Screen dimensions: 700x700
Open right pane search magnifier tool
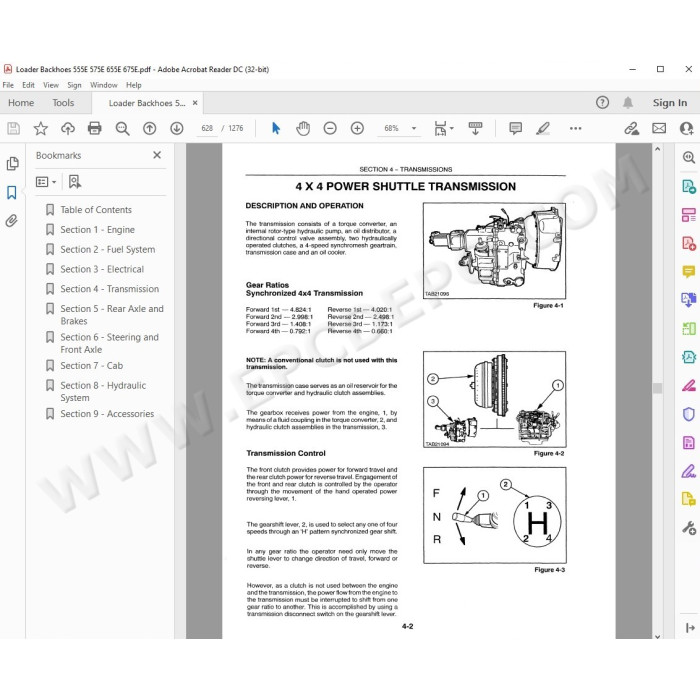coord(689,157)
